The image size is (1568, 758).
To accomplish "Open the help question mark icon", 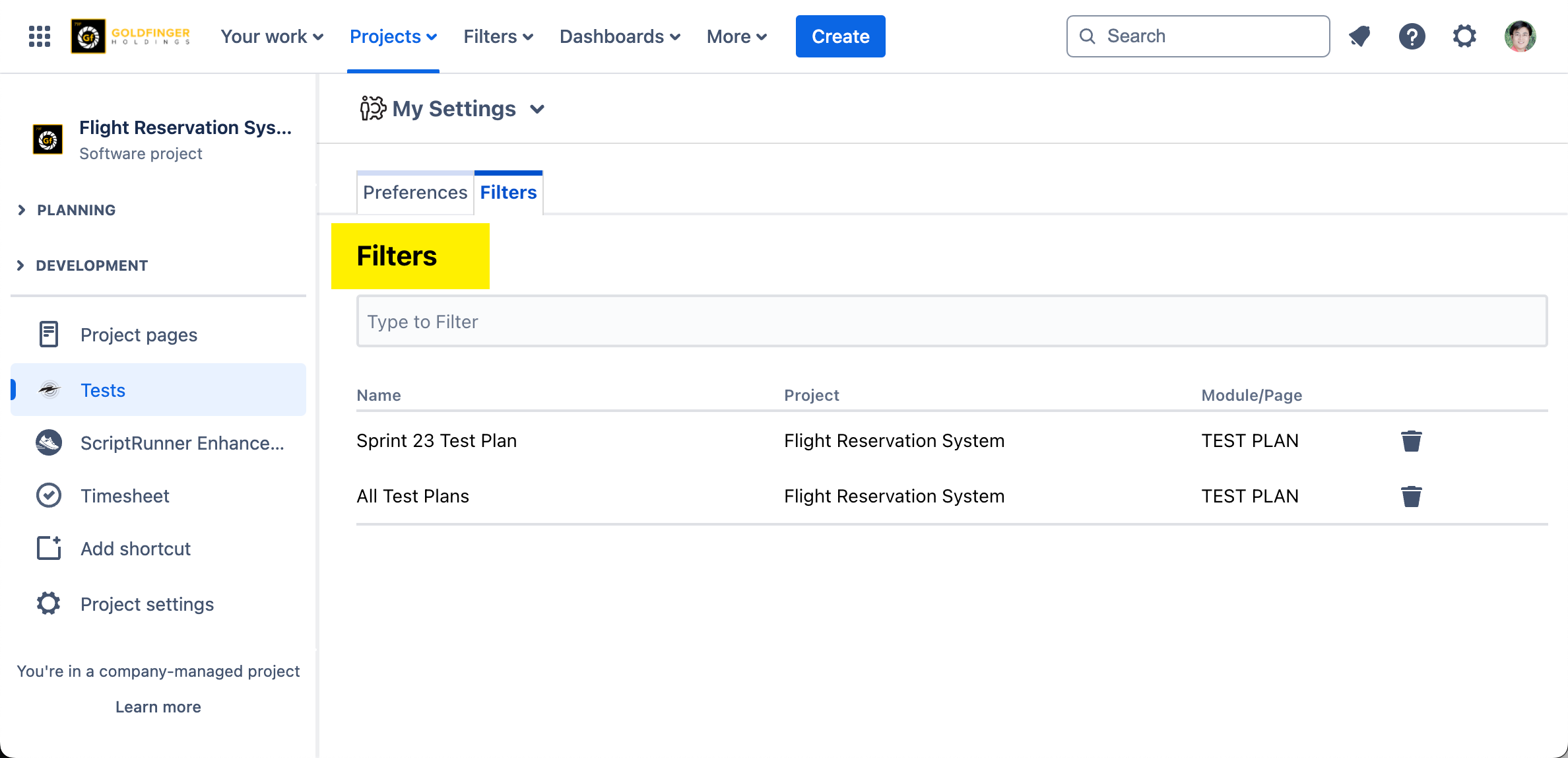I will pos(1412,36).
